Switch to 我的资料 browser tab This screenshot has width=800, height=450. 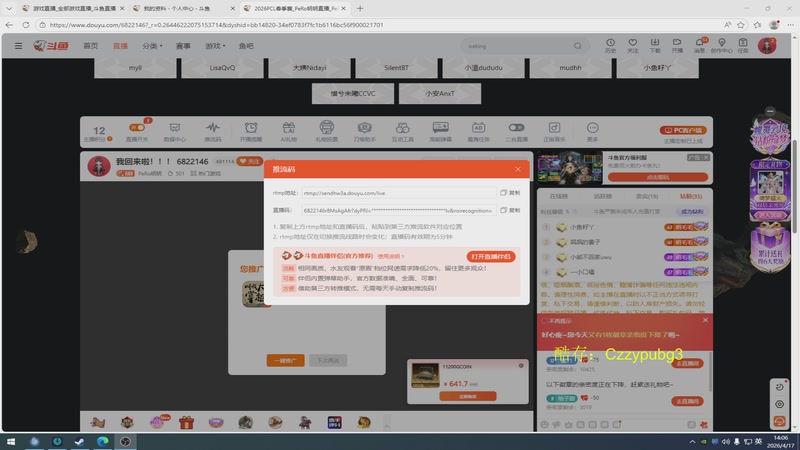point(183,9)
